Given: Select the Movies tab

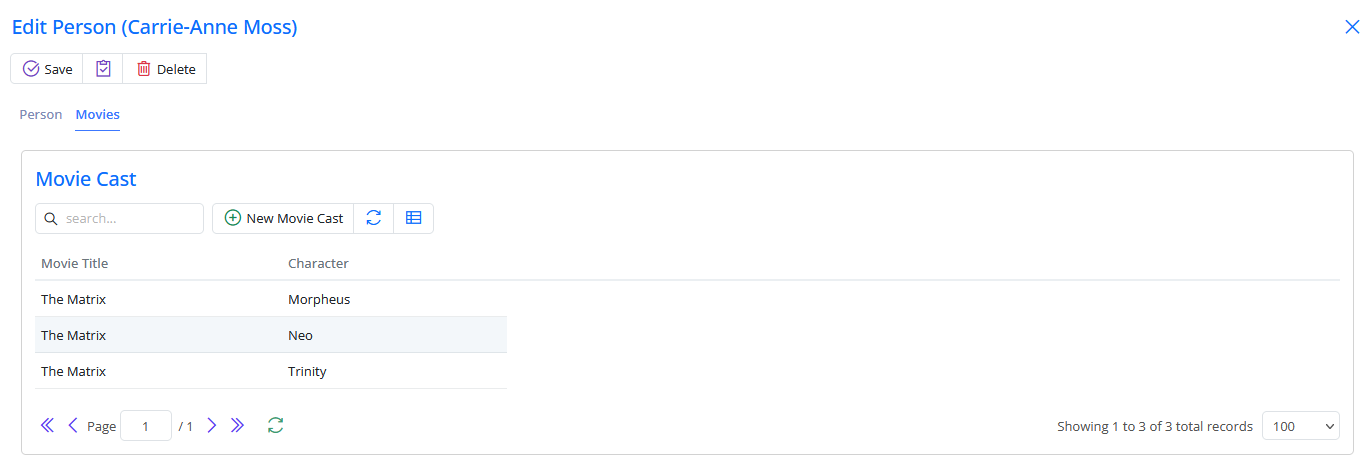Looking at the screenshot, I should tap(98, 115).
